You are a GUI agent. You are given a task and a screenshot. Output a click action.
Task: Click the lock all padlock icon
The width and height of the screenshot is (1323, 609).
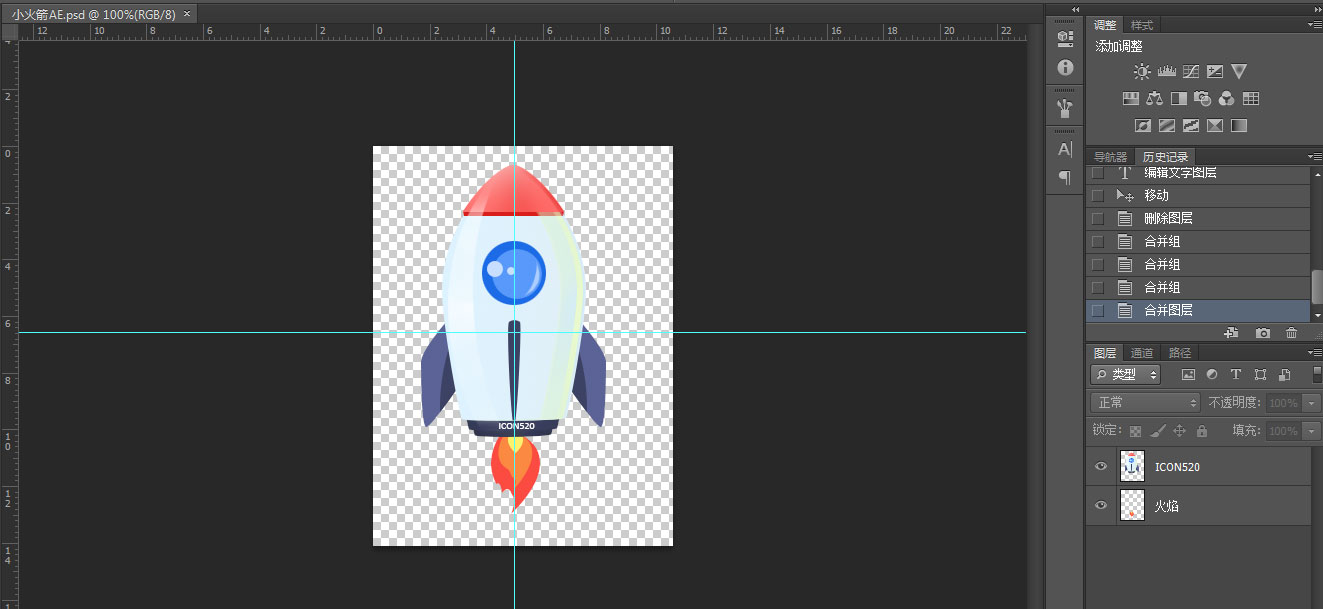click(x=1202, y=431)
